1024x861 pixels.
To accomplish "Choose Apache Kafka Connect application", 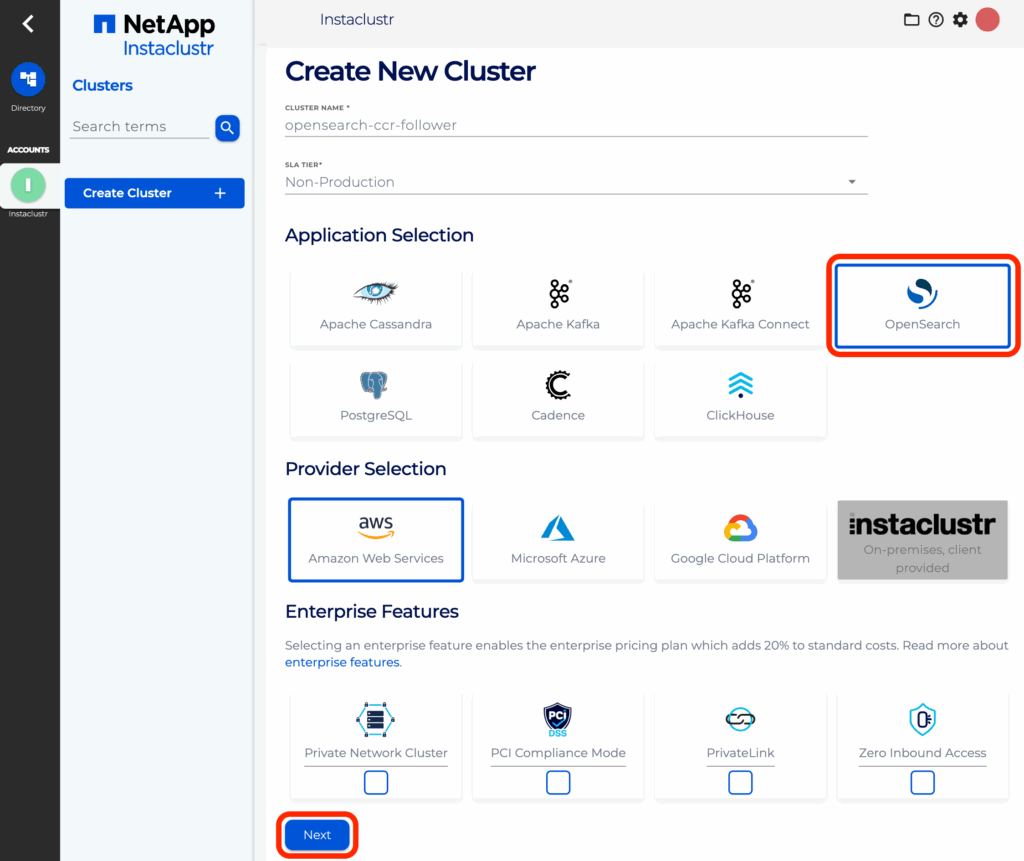I will (x=739, y=305).
